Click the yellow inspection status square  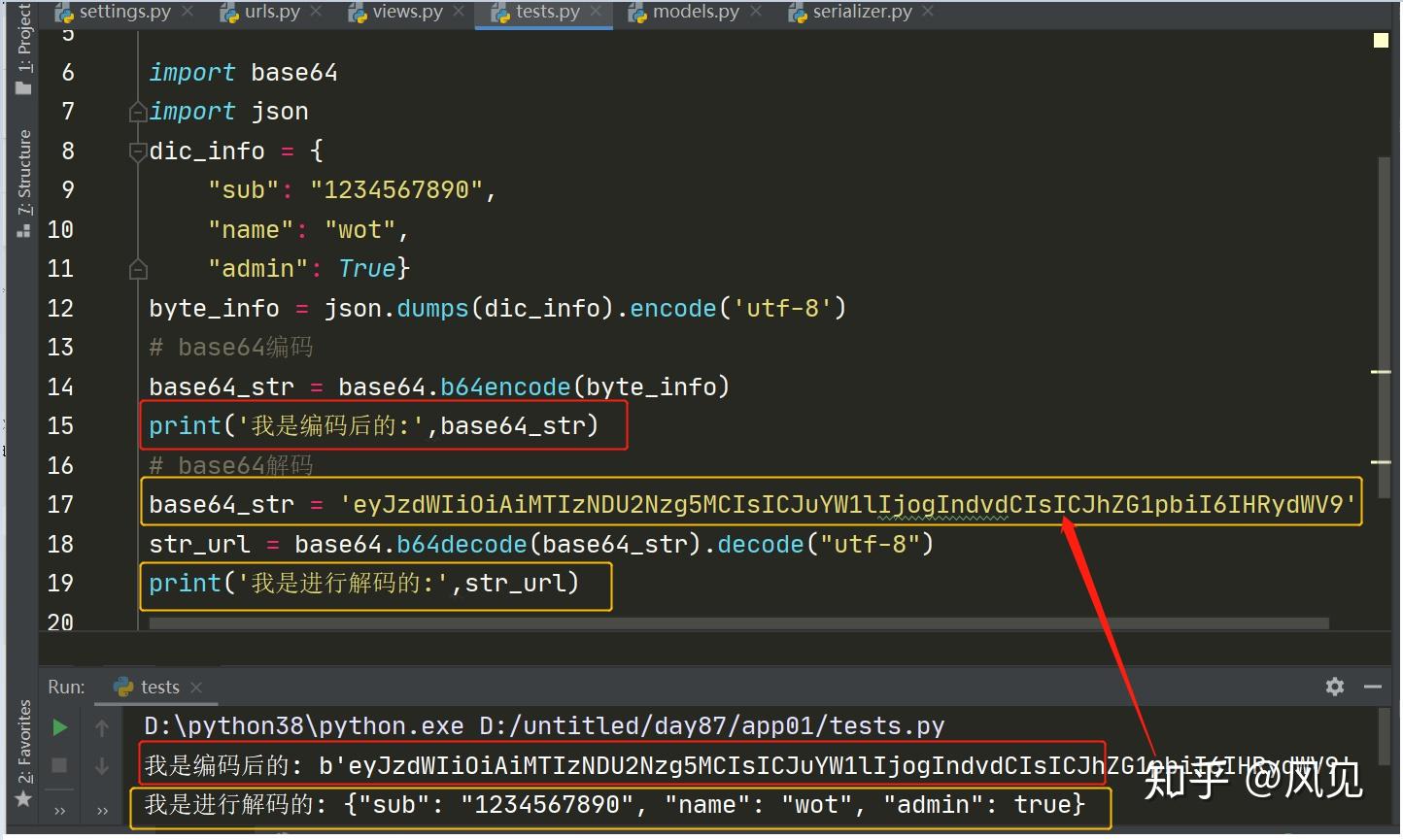[x=1381, y=40]
